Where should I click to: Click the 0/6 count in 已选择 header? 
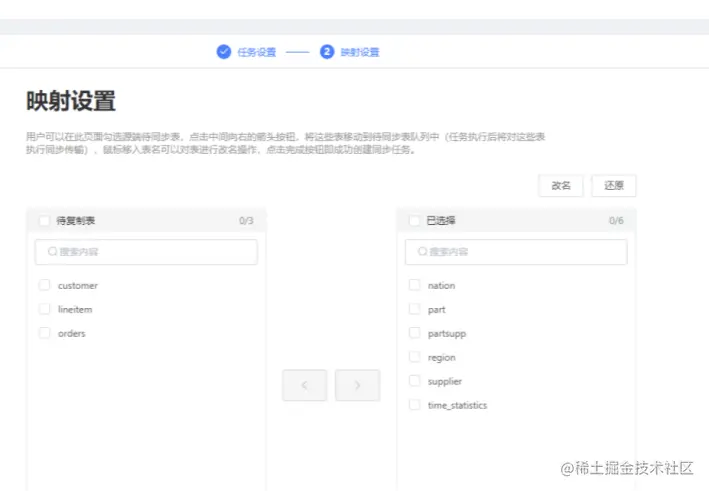(616, 221)
